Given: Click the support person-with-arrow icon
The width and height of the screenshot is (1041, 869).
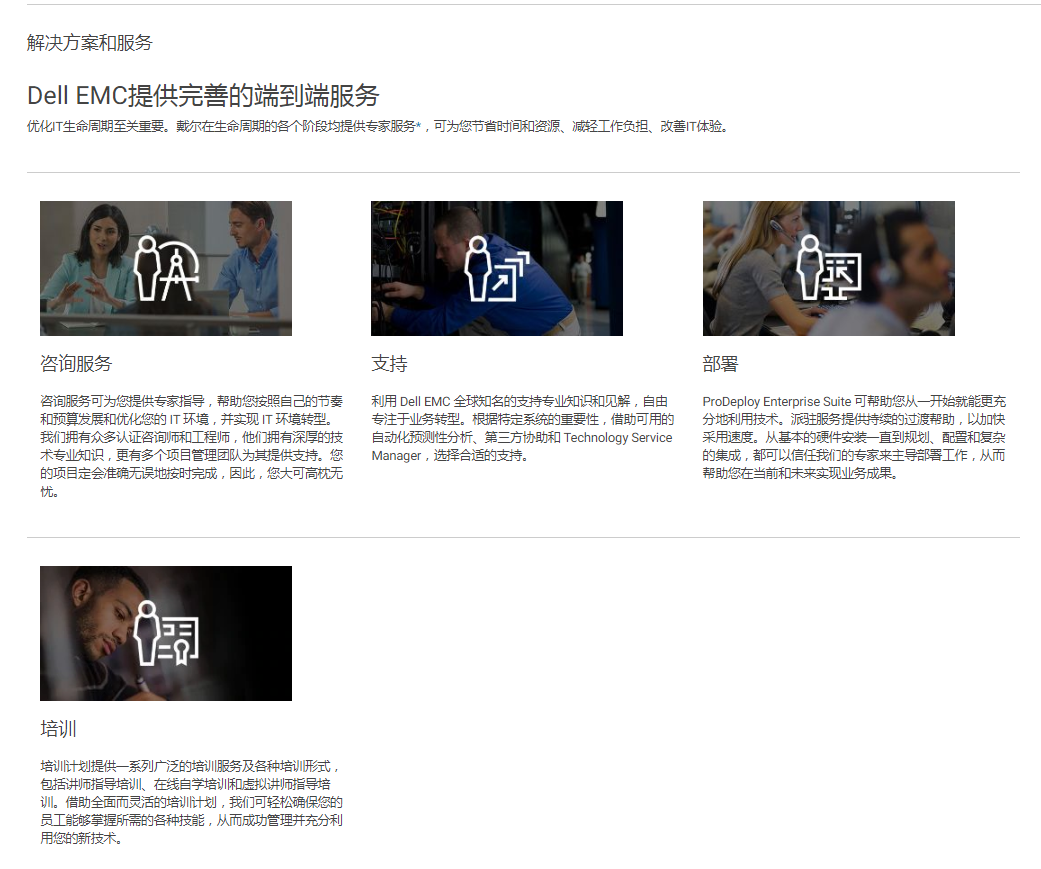Looking at the screenshot, I should point(497,268).
